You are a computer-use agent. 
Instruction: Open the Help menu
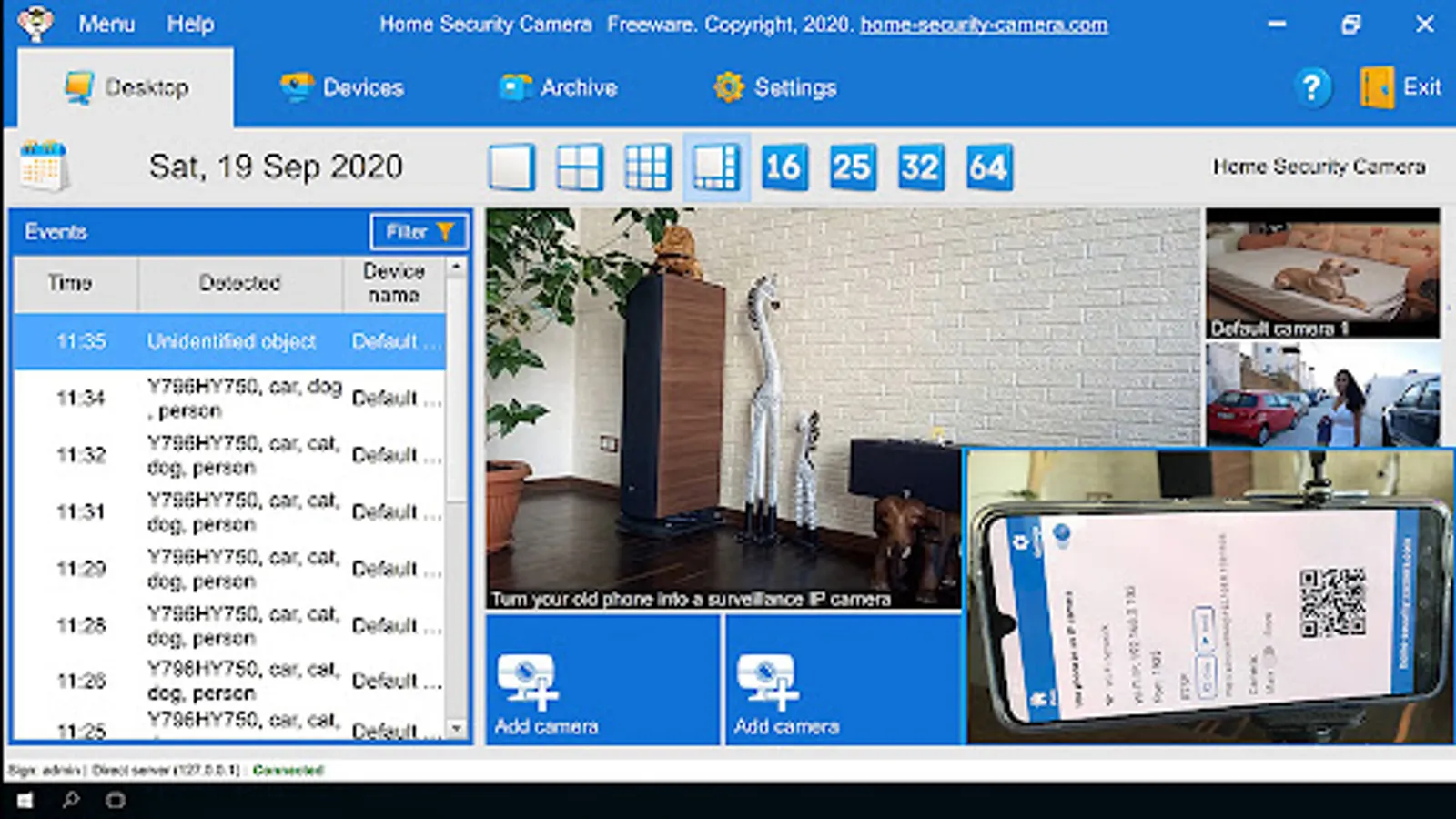pyautogui.click(x=190, y=24)
